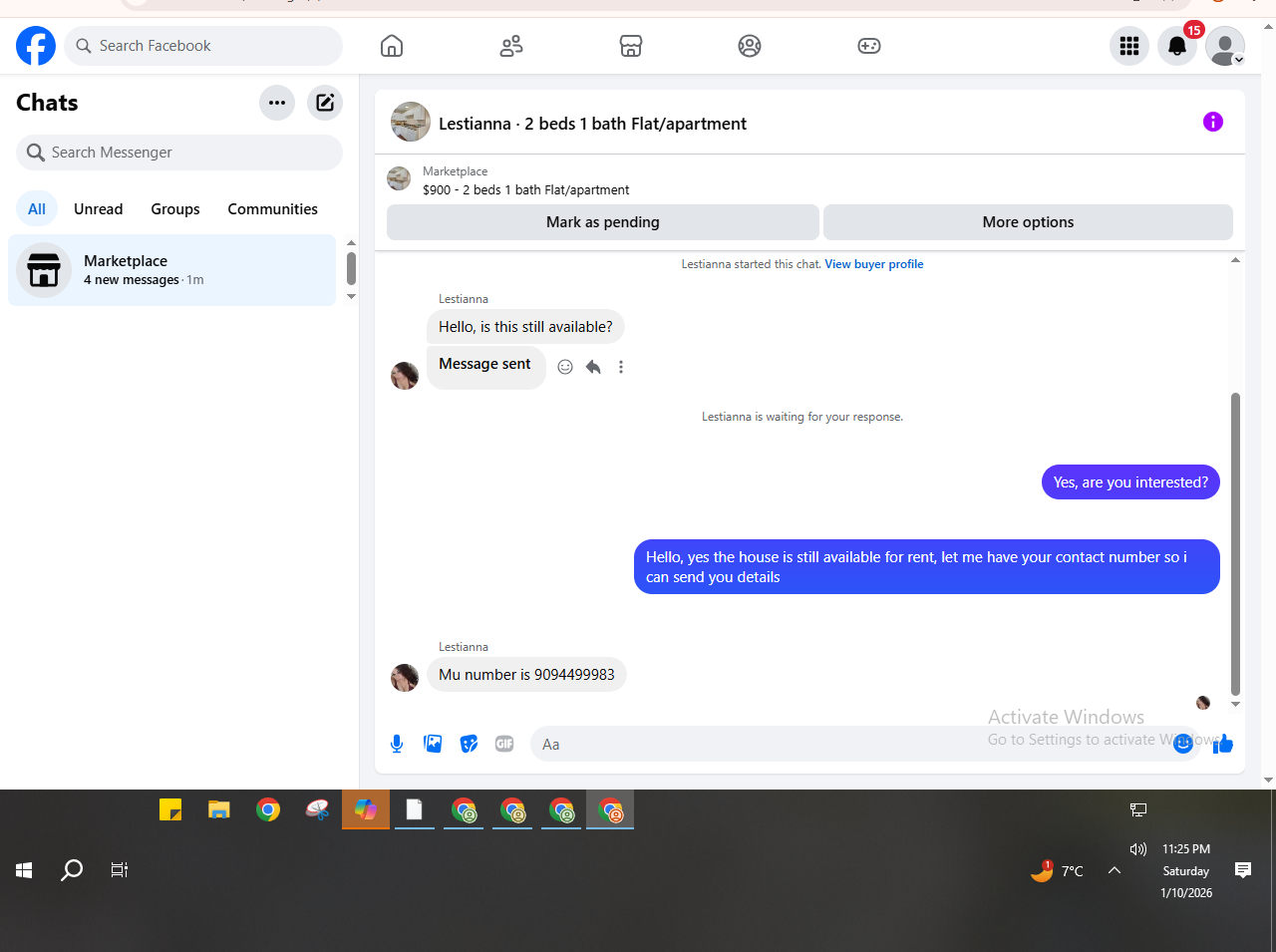This screenshot has height=952, width=1276.
Task: Open the Friends icon in top navigation
Action: coord(511,46)
